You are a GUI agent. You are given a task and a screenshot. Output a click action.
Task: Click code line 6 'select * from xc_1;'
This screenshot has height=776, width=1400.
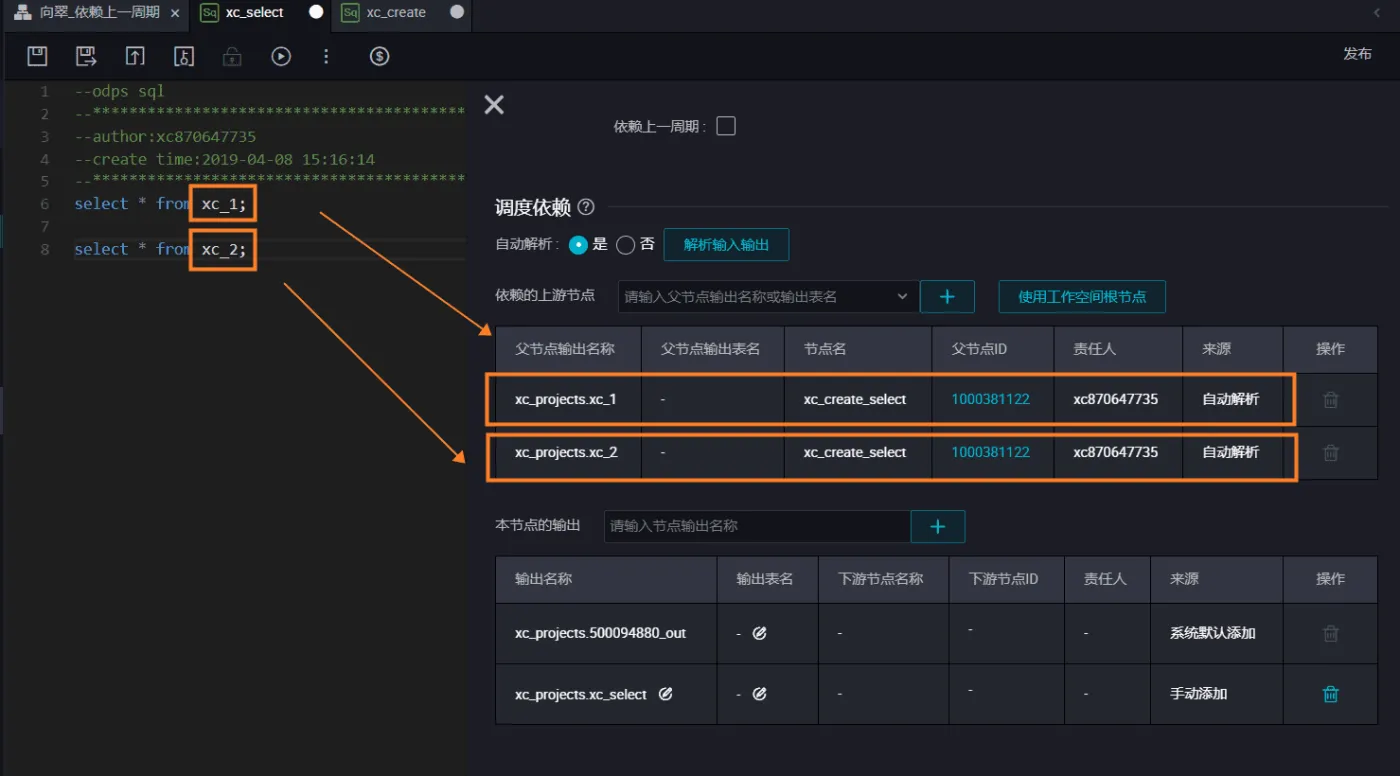[x=160, y=203]
